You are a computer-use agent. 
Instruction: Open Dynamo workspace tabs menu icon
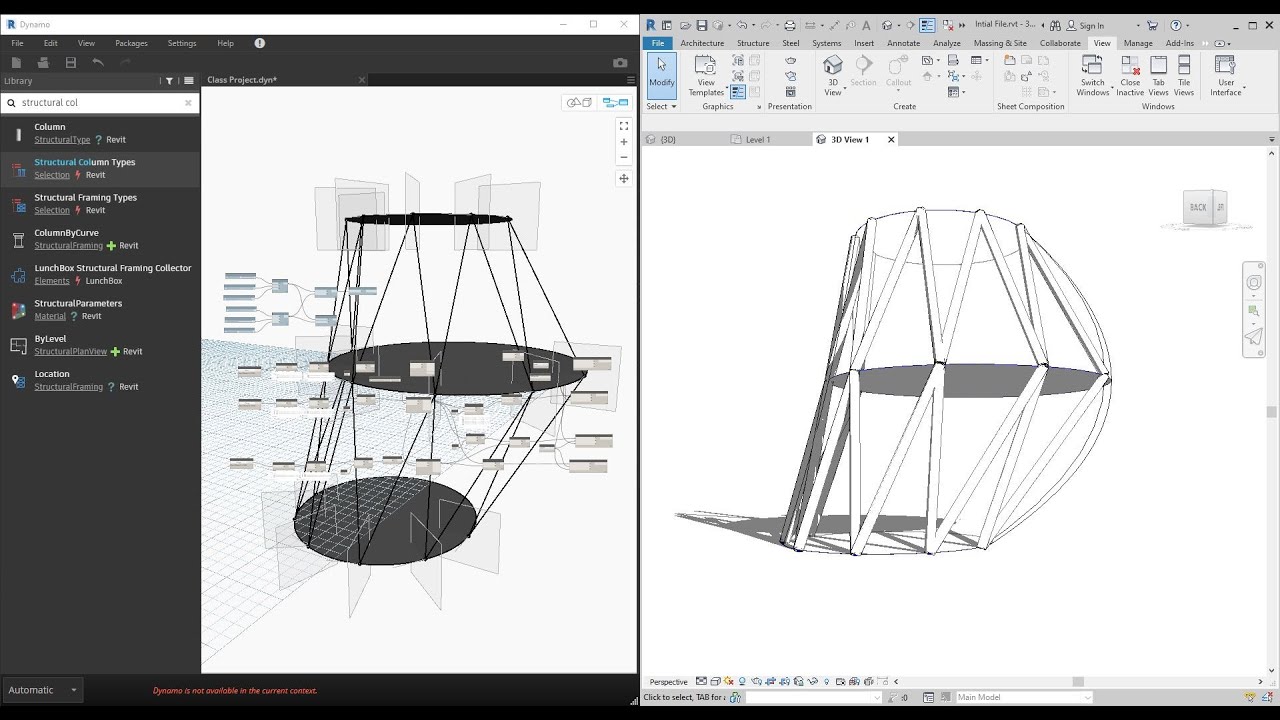[629, 80]
